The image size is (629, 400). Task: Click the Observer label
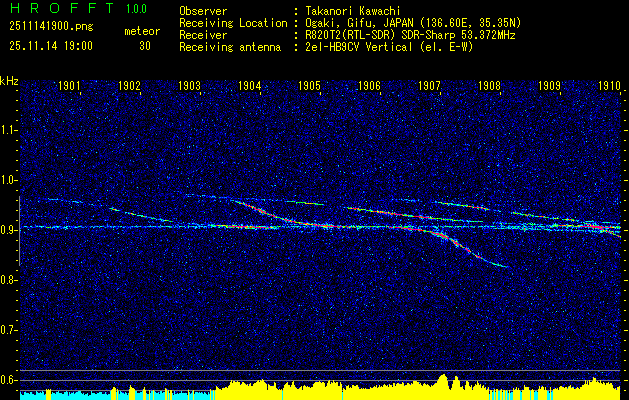click(203, 11)
